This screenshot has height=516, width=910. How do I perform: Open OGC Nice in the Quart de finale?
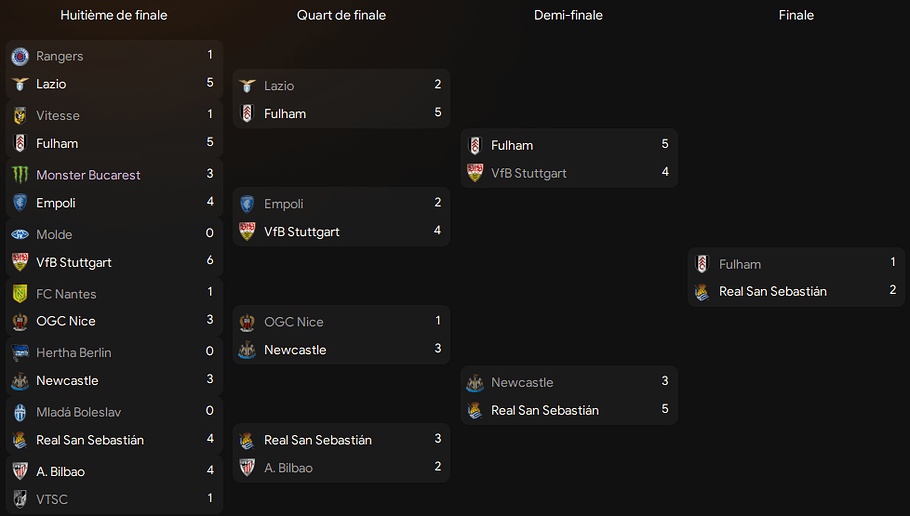(294, 322)
